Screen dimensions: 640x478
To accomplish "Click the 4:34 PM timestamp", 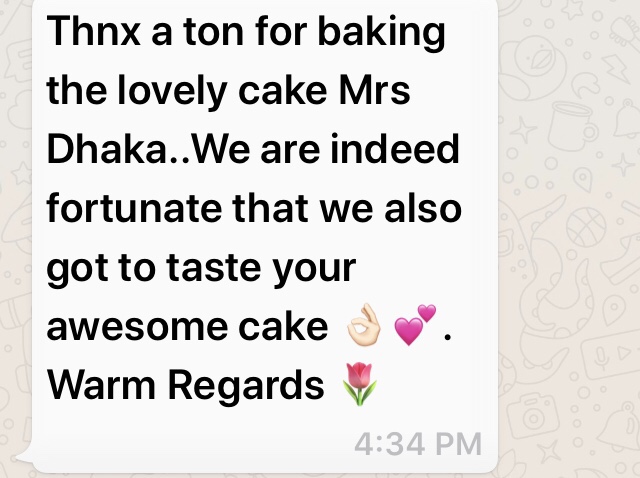I will 418,444.
